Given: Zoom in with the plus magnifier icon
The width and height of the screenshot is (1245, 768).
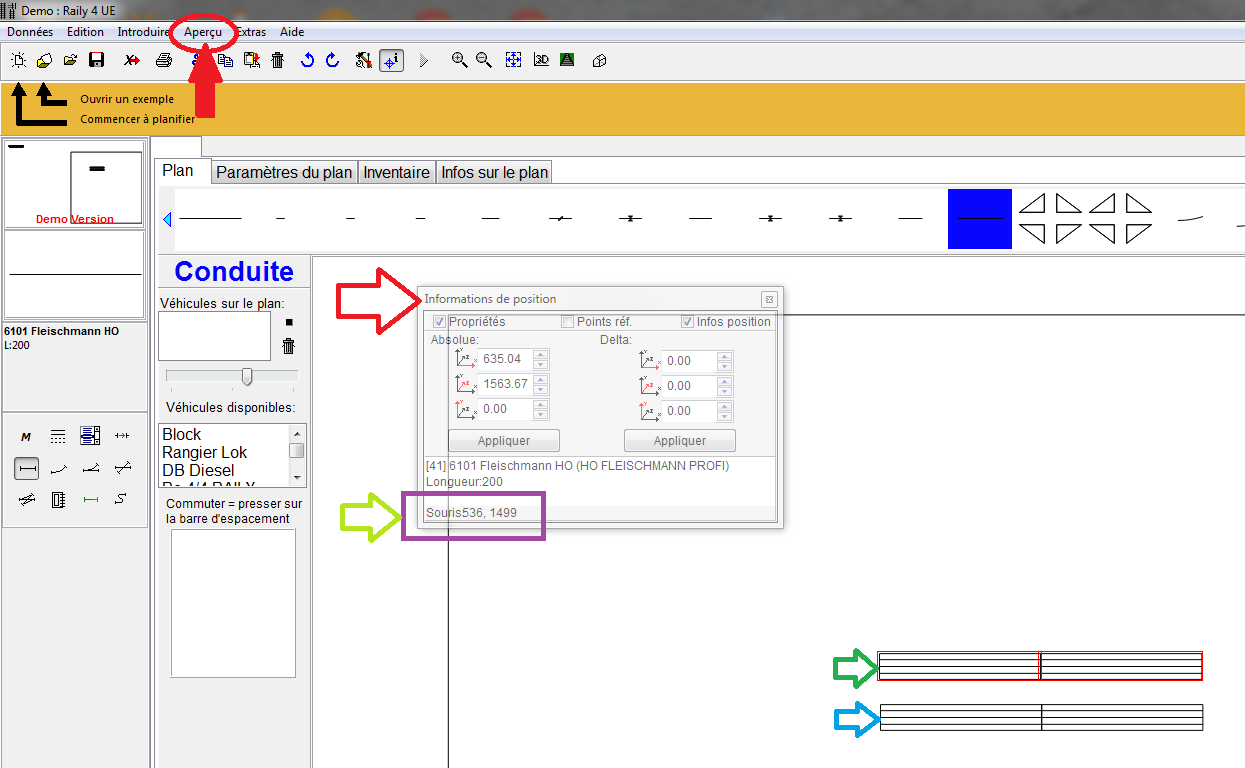Looking at the screenshot, I should tap(459, 60).
